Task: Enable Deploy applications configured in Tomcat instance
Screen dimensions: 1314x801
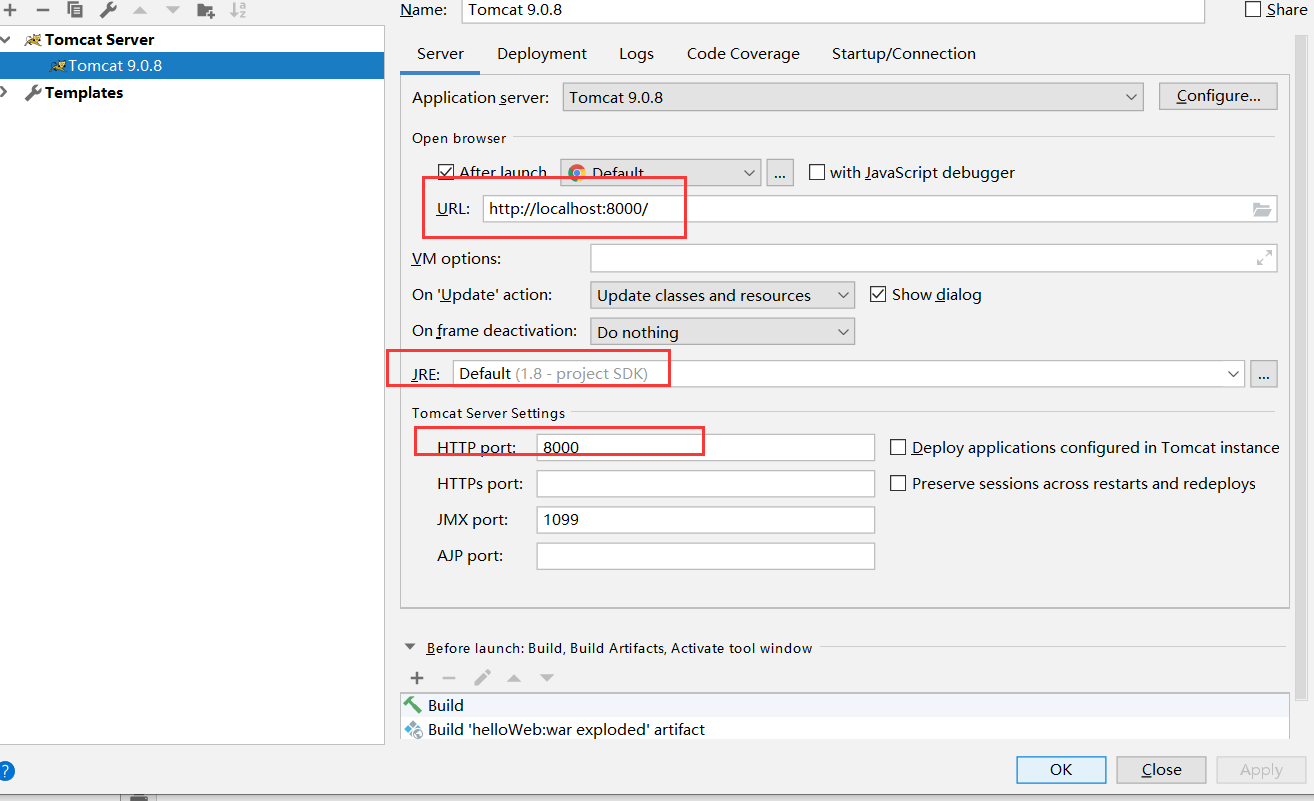Action: (898, 447)
